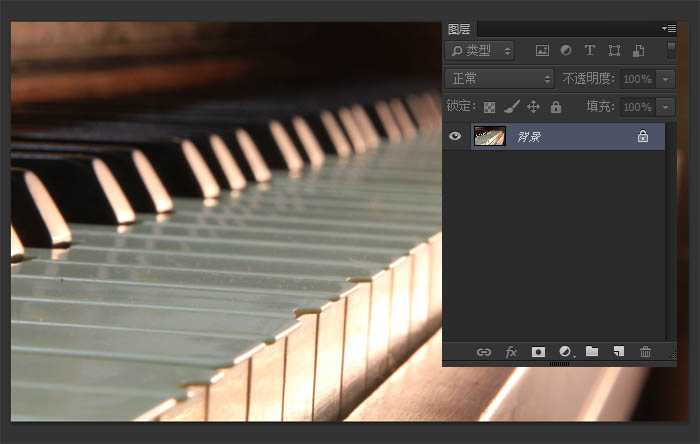
Task: Toggle the lock all padlock
Action: [x=555, y=107]
